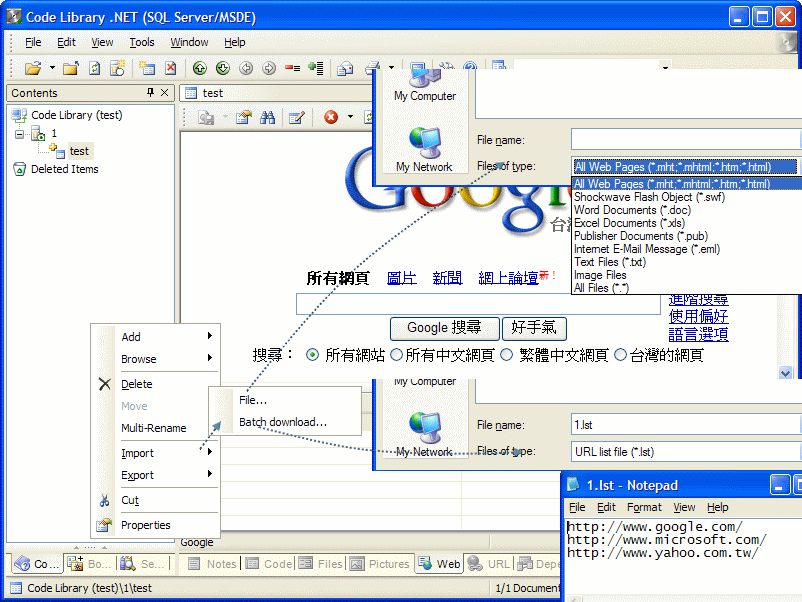Image resolution: width=802 pixels, height=602 pixels.
Task: Switch to the Files tab
Action: [x=321, y=564]
